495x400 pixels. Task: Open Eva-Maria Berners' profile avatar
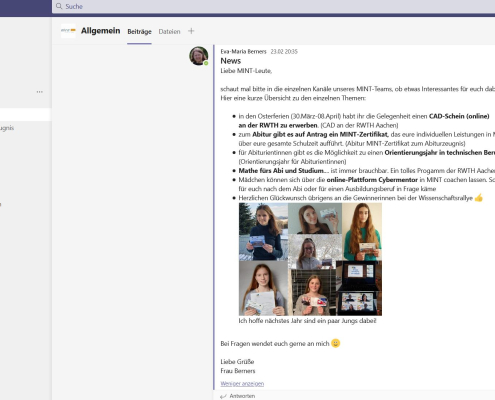199,56
